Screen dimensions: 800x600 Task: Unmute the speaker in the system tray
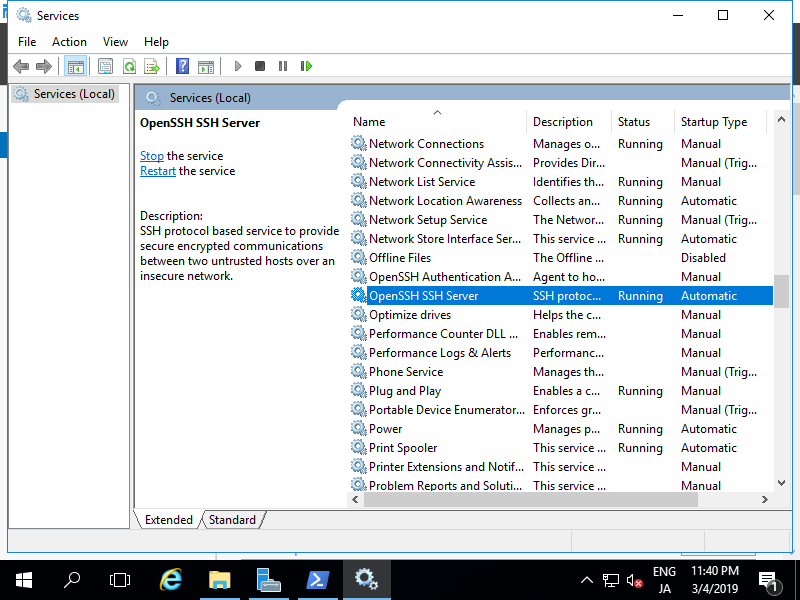[x=634, y=579]
